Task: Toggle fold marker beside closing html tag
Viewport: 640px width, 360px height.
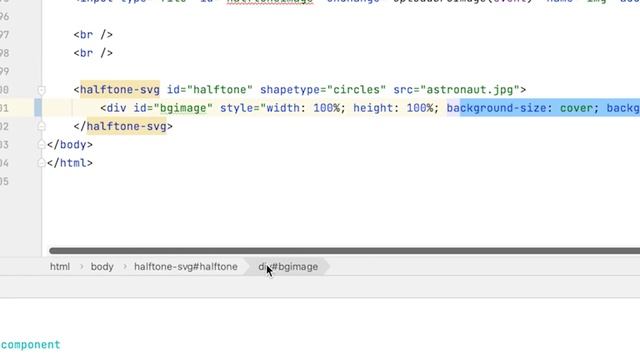Action: [x=41, y=163]
